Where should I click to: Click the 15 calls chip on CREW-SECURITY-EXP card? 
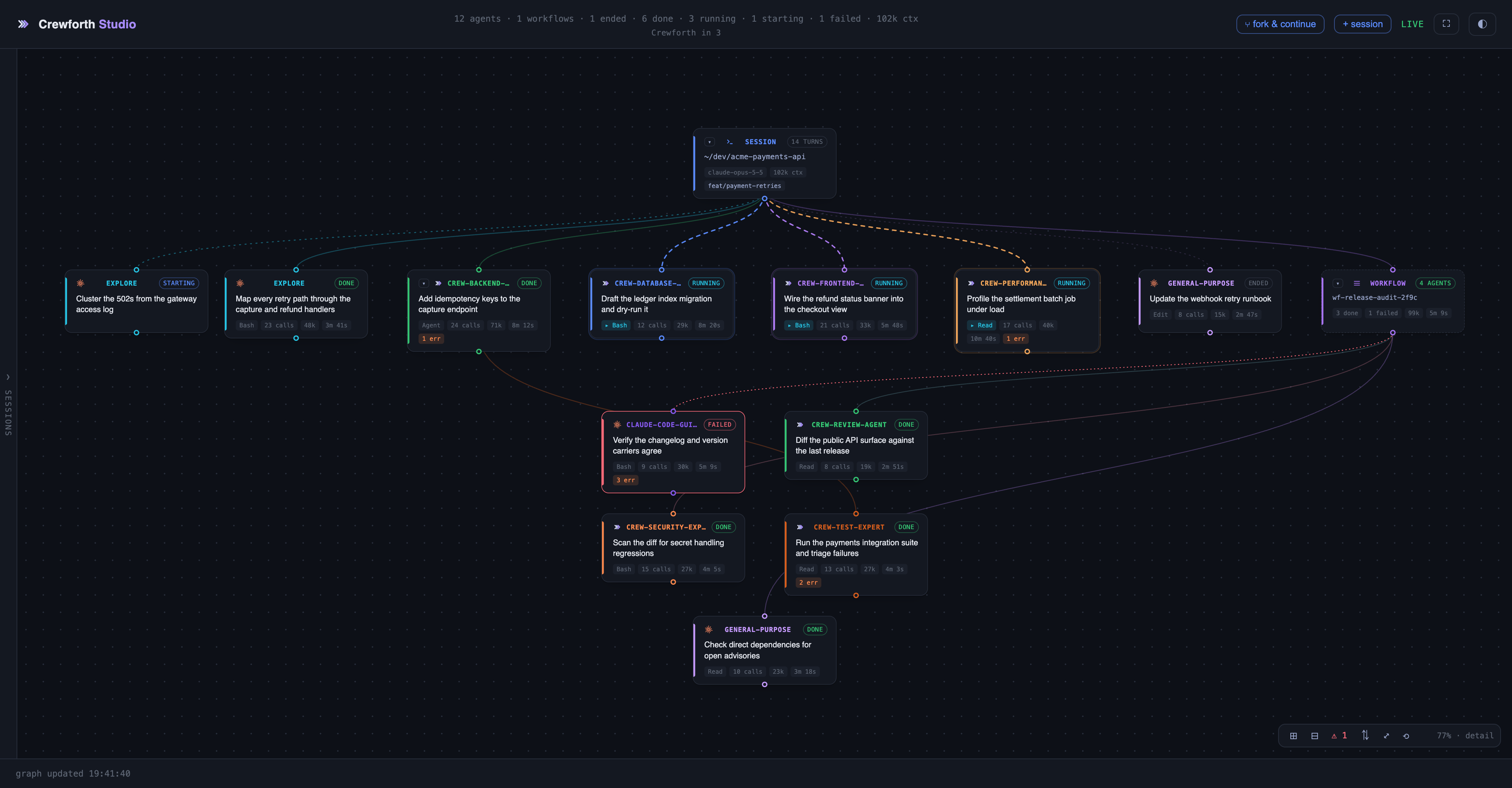coord(656,570)
